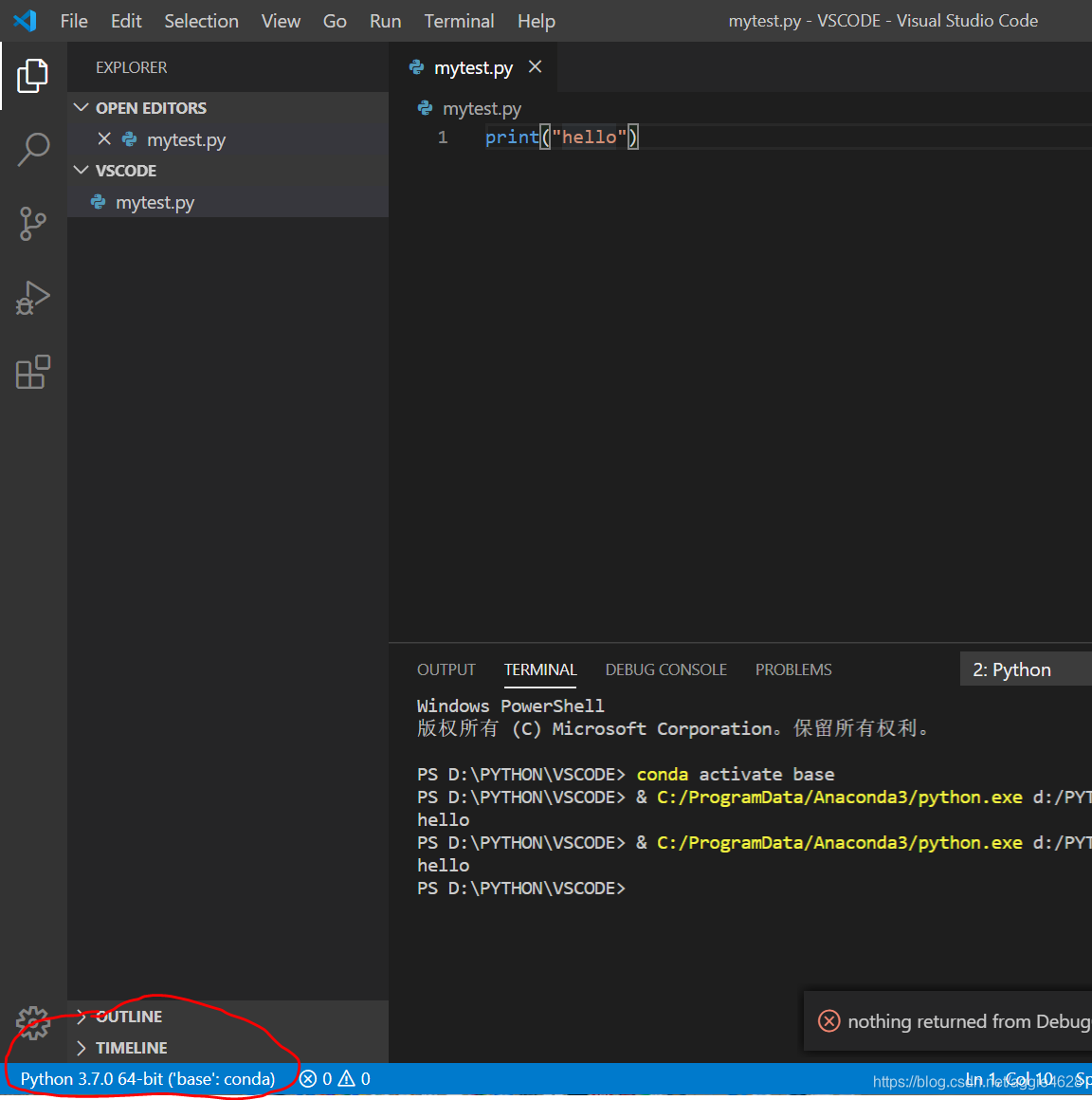Click line number 1 in the gutter
The width and height of the screenshot is (1092, 1100).
(x=443, y=137)
